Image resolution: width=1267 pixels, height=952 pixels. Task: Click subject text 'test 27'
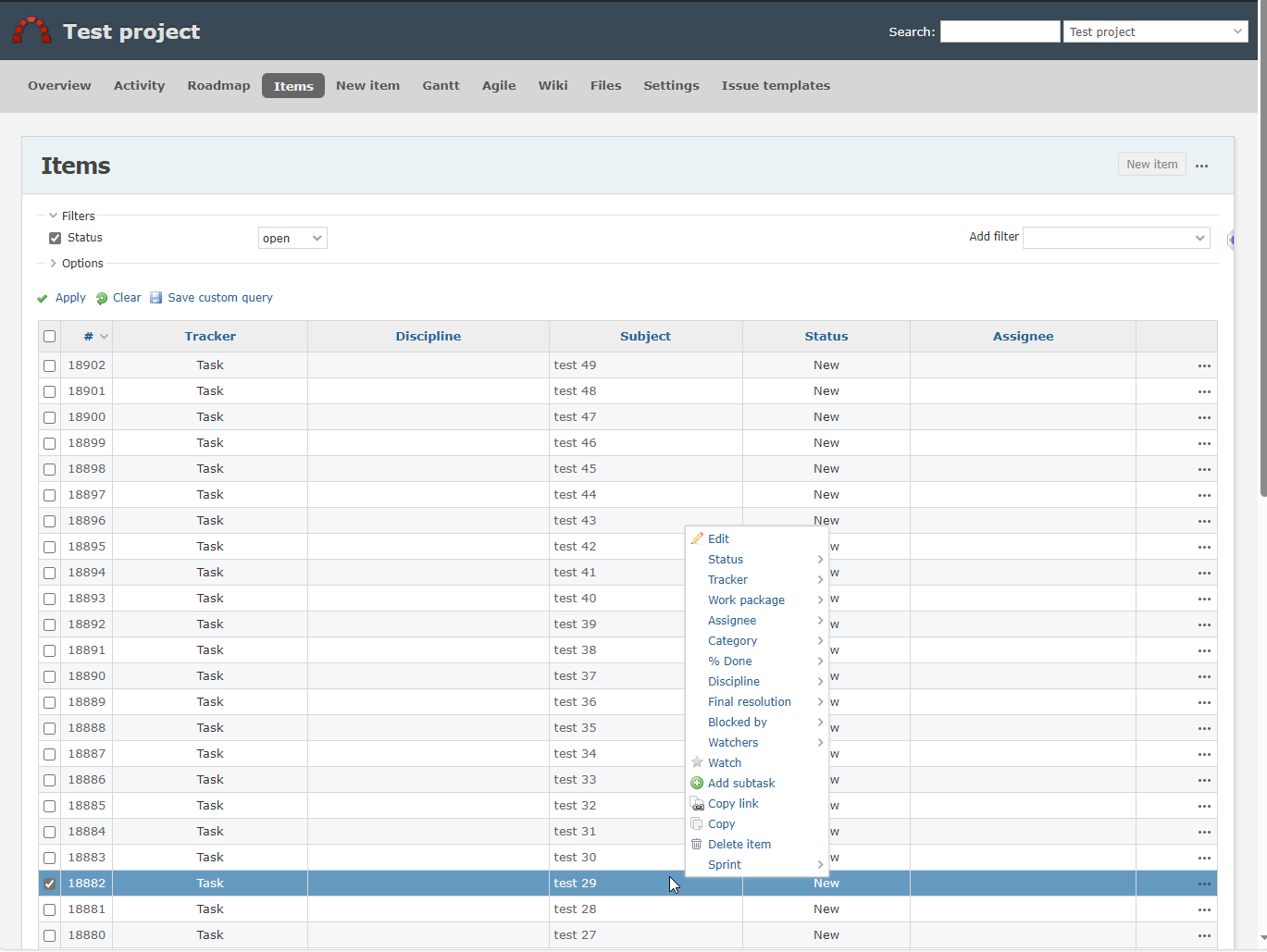pyautogui.click(x=575, y=935)
